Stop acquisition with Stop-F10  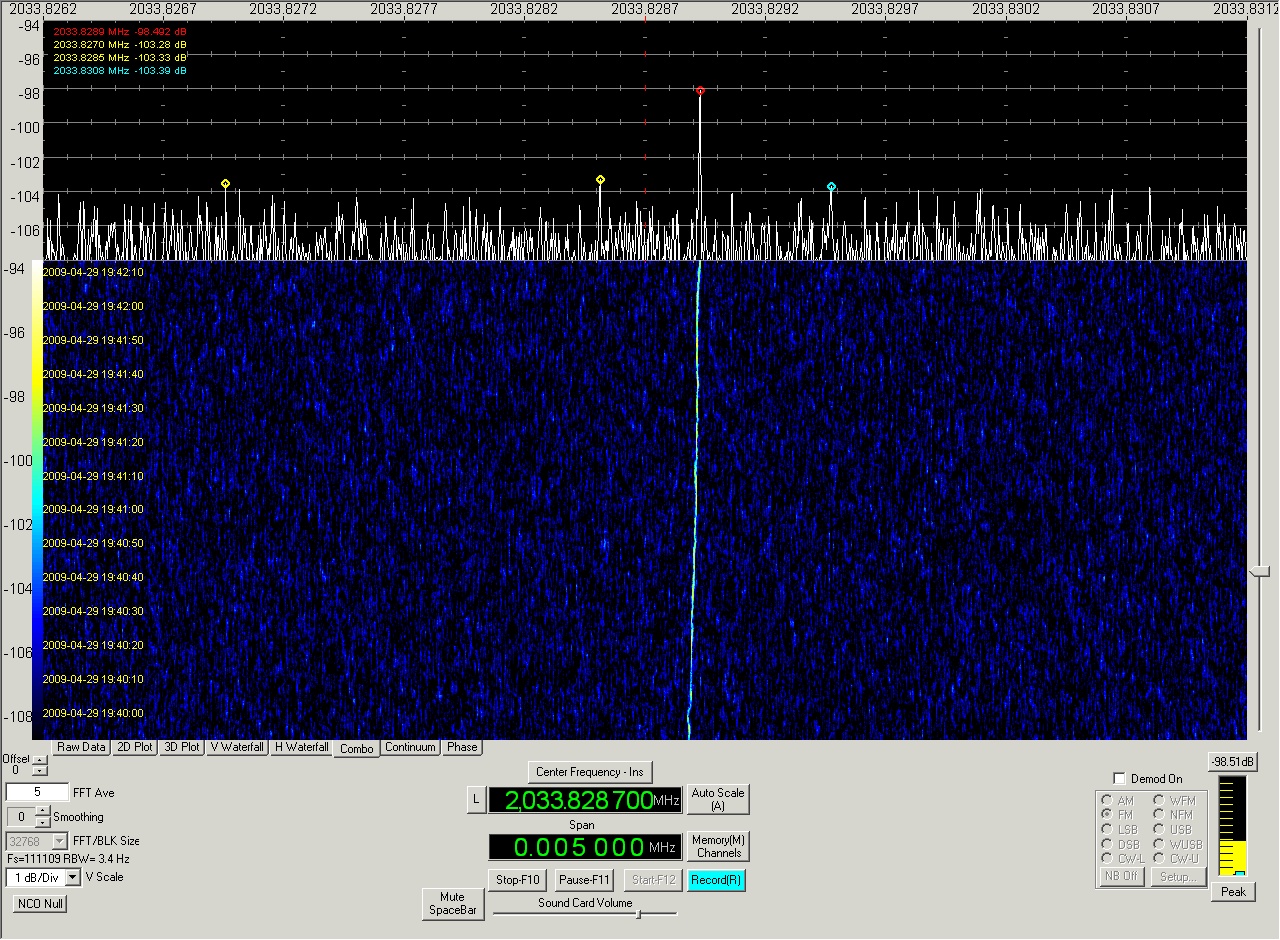point(518,880)
